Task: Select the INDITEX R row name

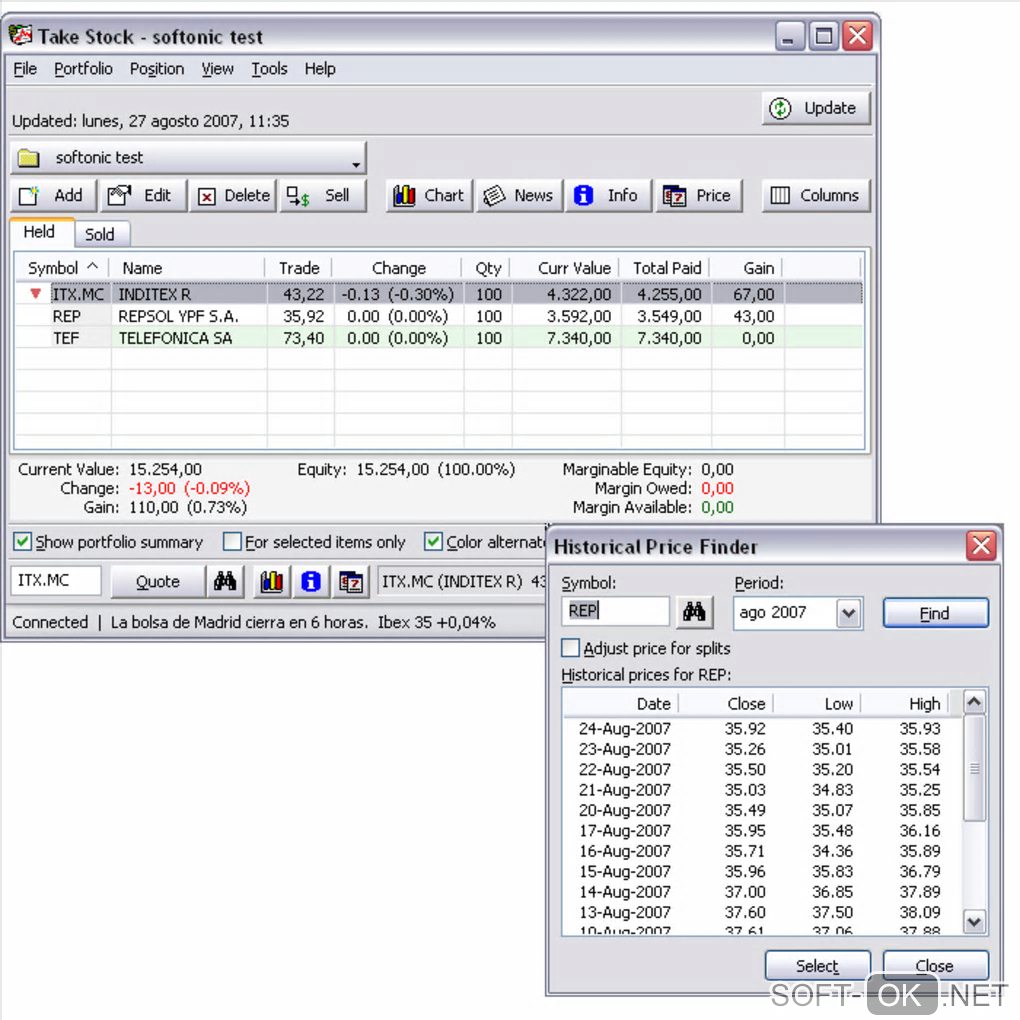Action: [x=155, y=295]
